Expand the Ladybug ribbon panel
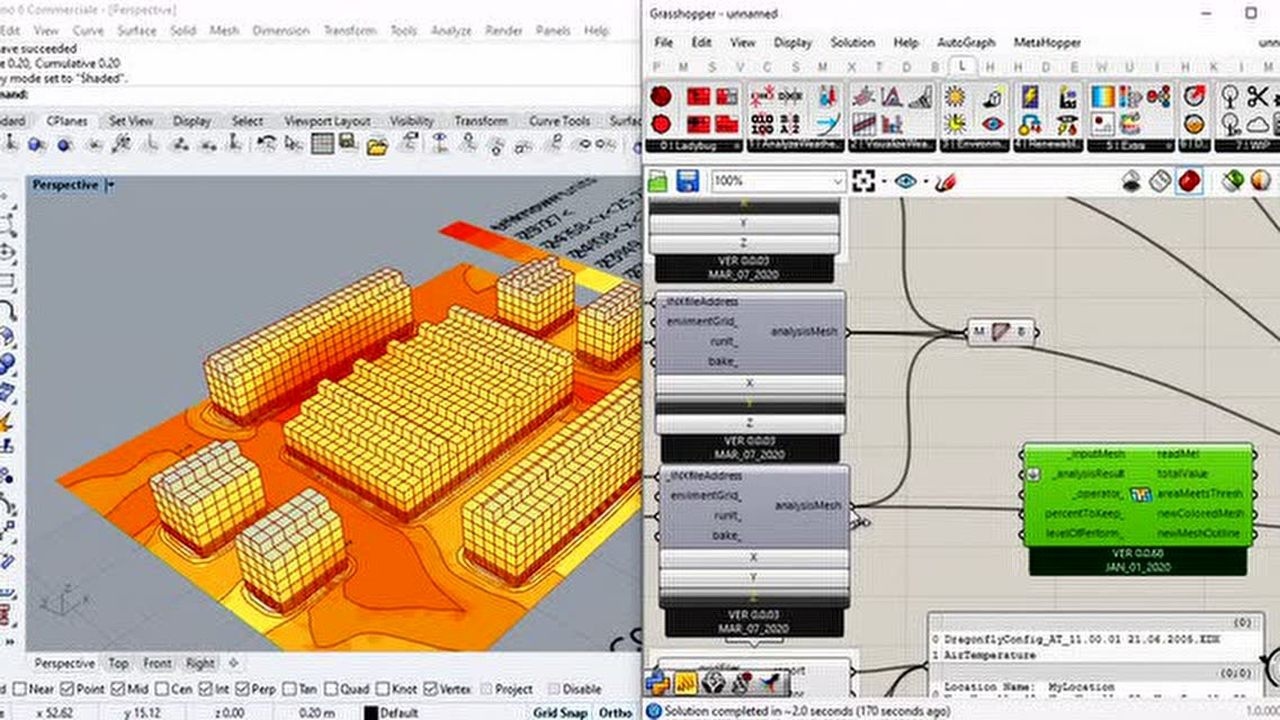 coord(736,146)
